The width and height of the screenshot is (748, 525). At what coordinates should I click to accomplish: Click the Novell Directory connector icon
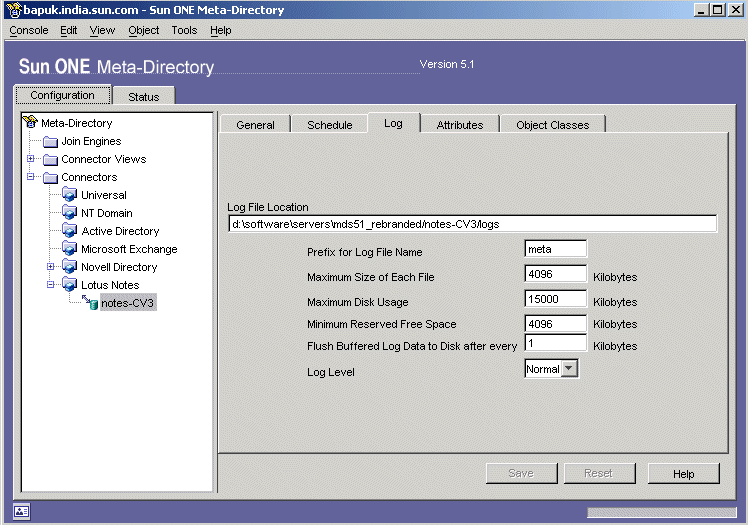tap(70, 267)
